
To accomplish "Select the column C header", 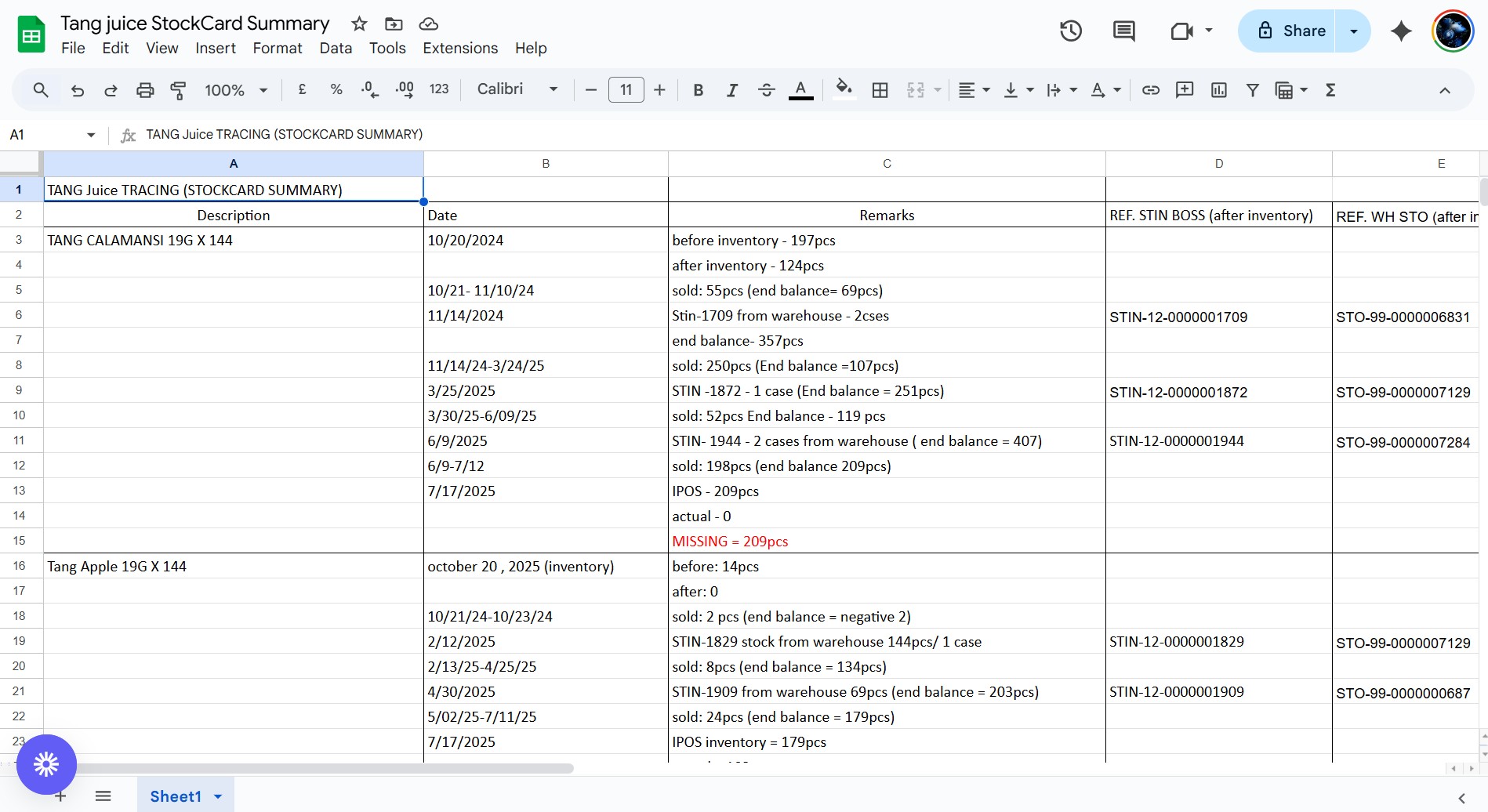I will pyautogui.click(x=887, y=164).
